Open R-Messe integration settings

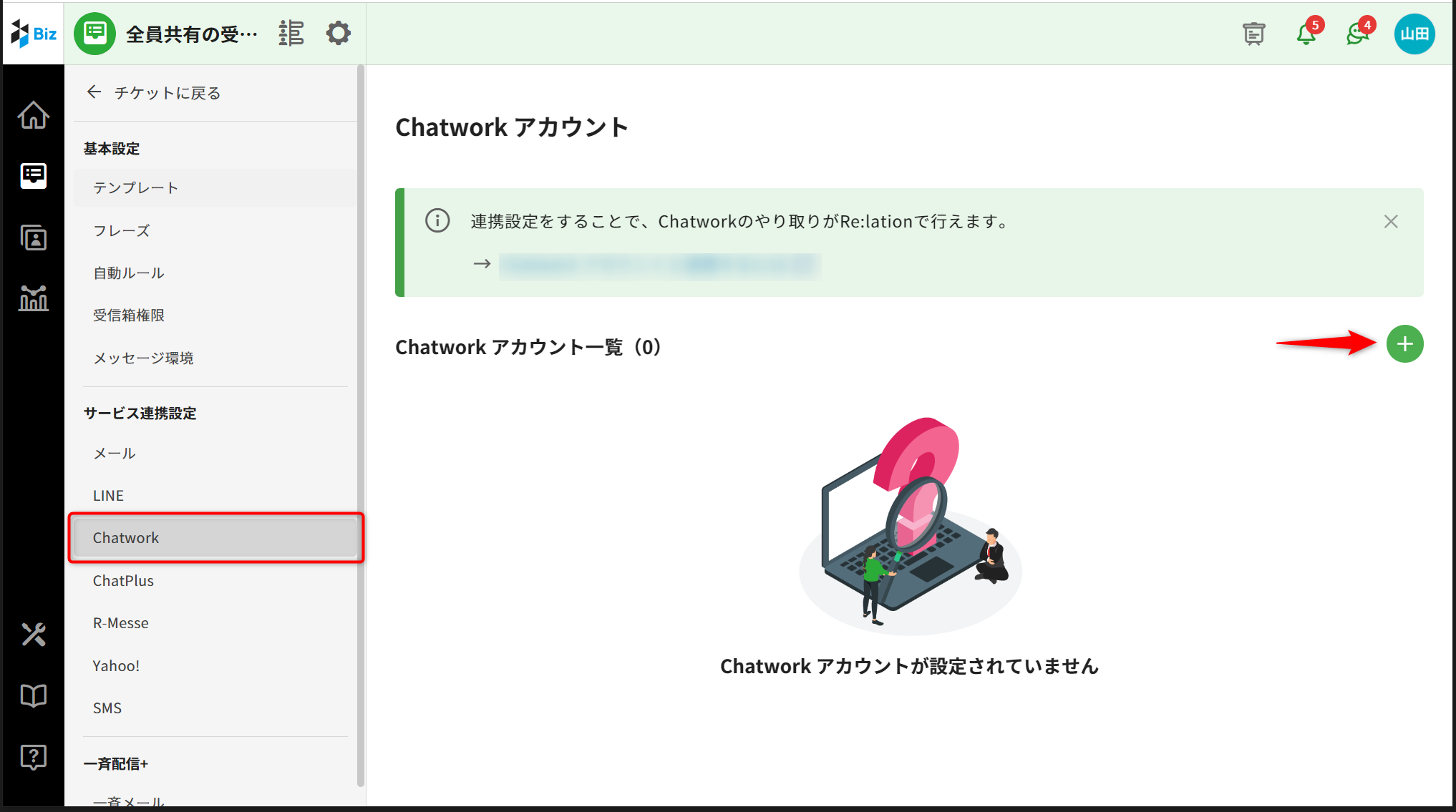(215, 623)
